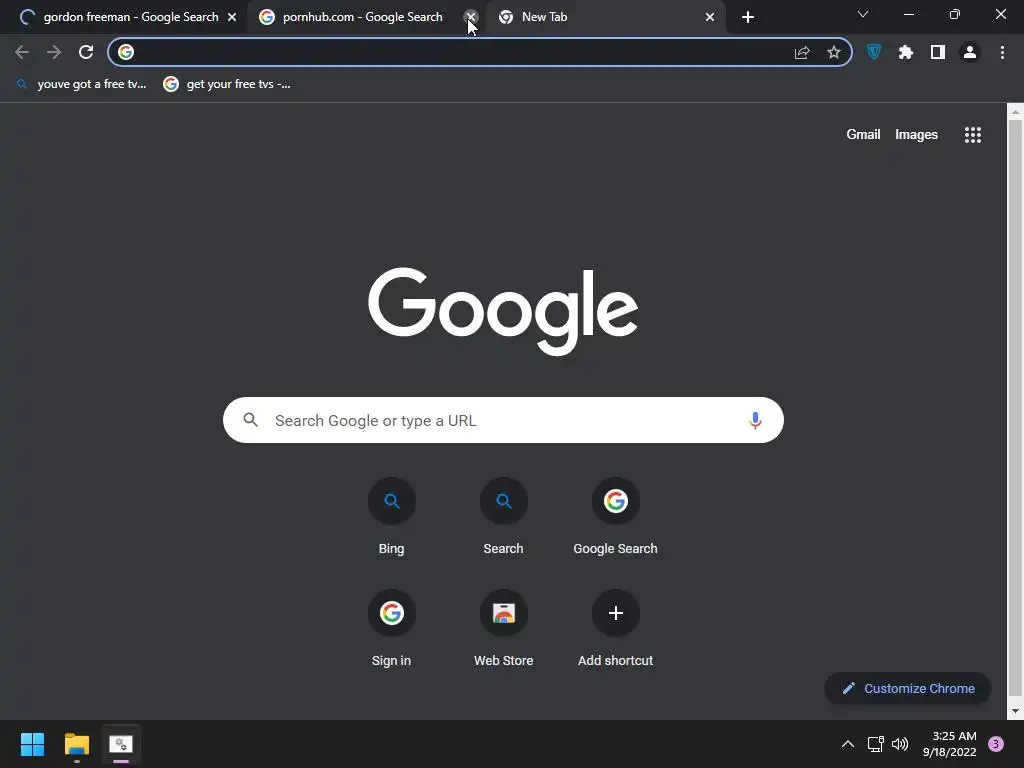Open network status tray icon

(x=875, y=744)
